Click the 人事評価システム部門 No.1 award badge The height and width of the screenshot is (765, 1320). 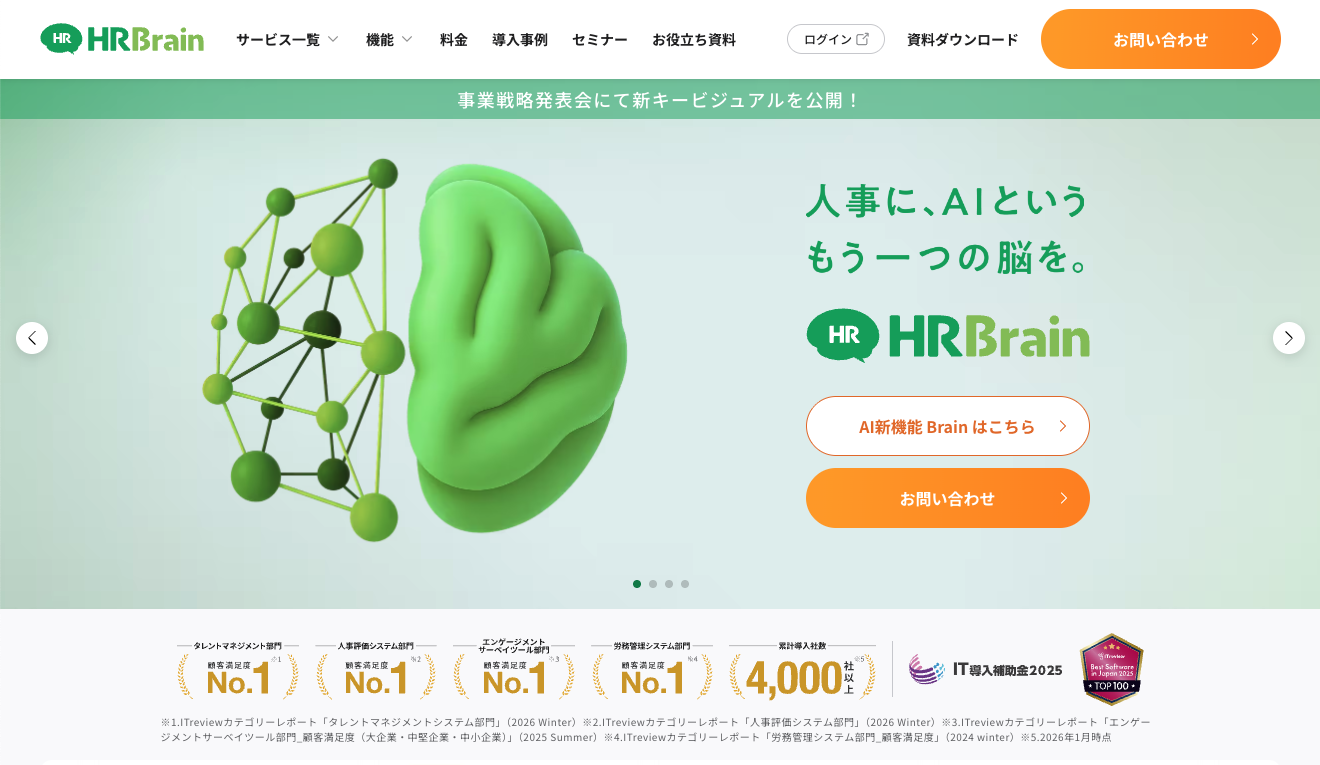pyautogui.click(x=375, y=668)
